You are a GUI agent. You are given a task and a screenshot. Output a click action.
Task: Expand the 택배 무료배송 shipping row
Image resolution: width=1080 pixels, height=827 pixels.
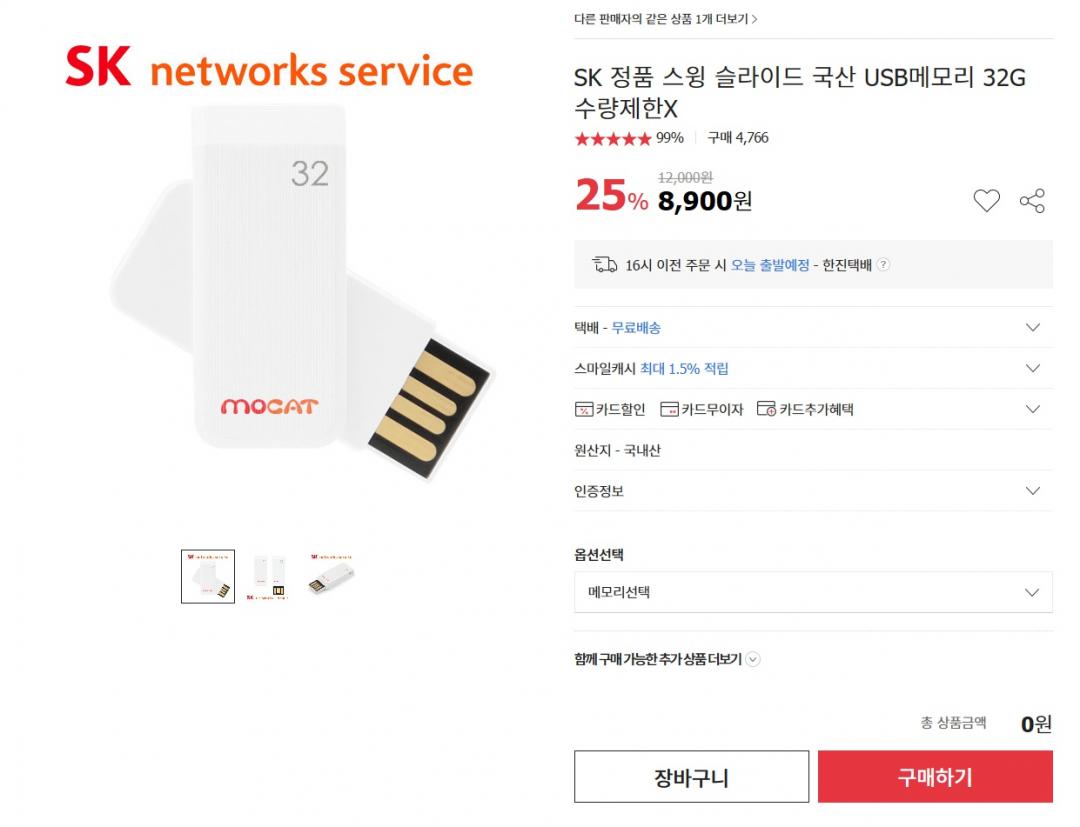[x=813, y=327]
